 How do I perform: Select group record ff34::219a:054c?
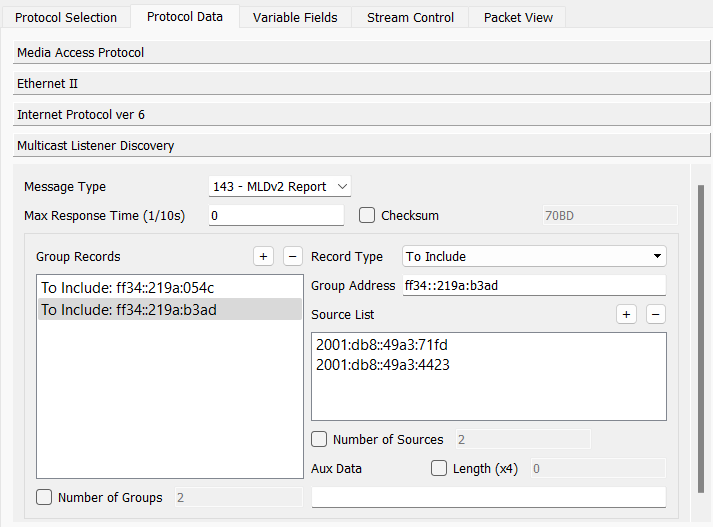127,288
